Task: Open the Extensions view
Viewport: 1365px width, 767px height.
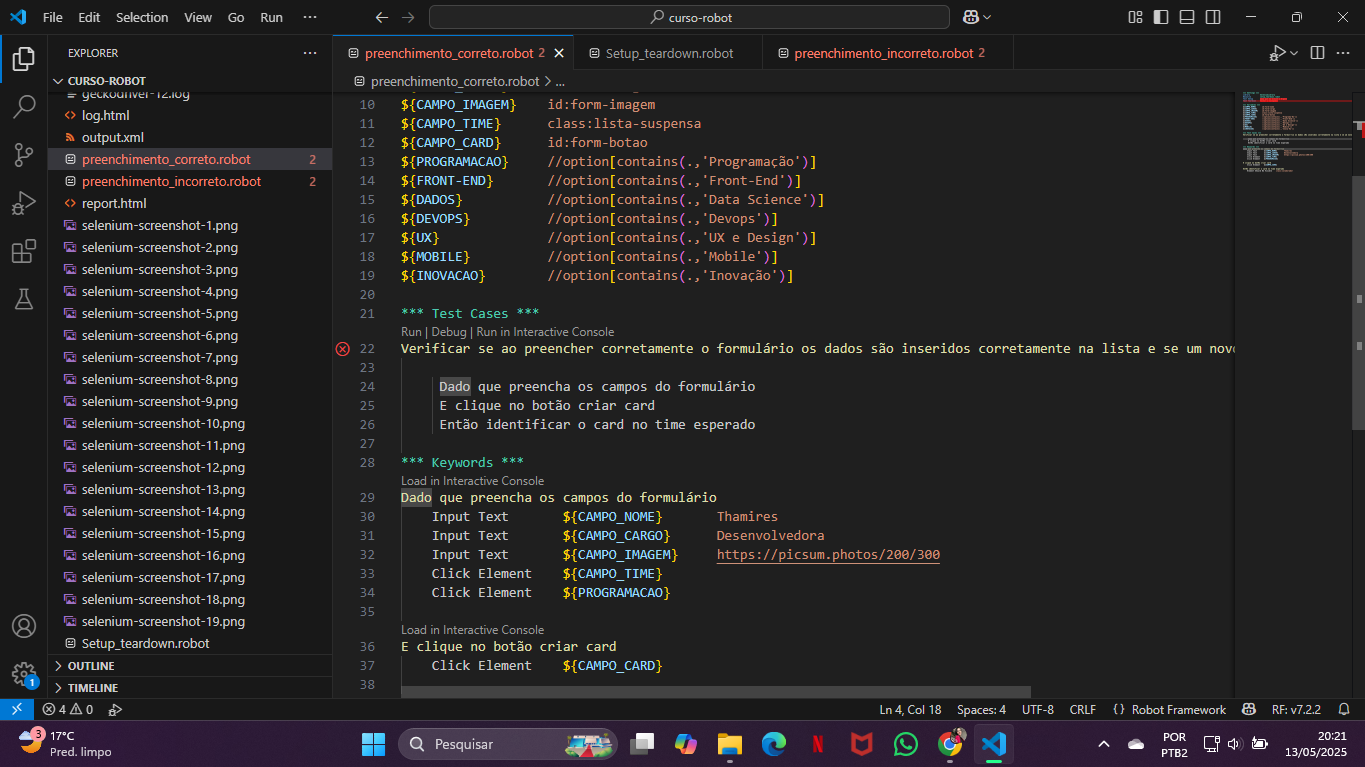Action: click(x=24, y=251)
